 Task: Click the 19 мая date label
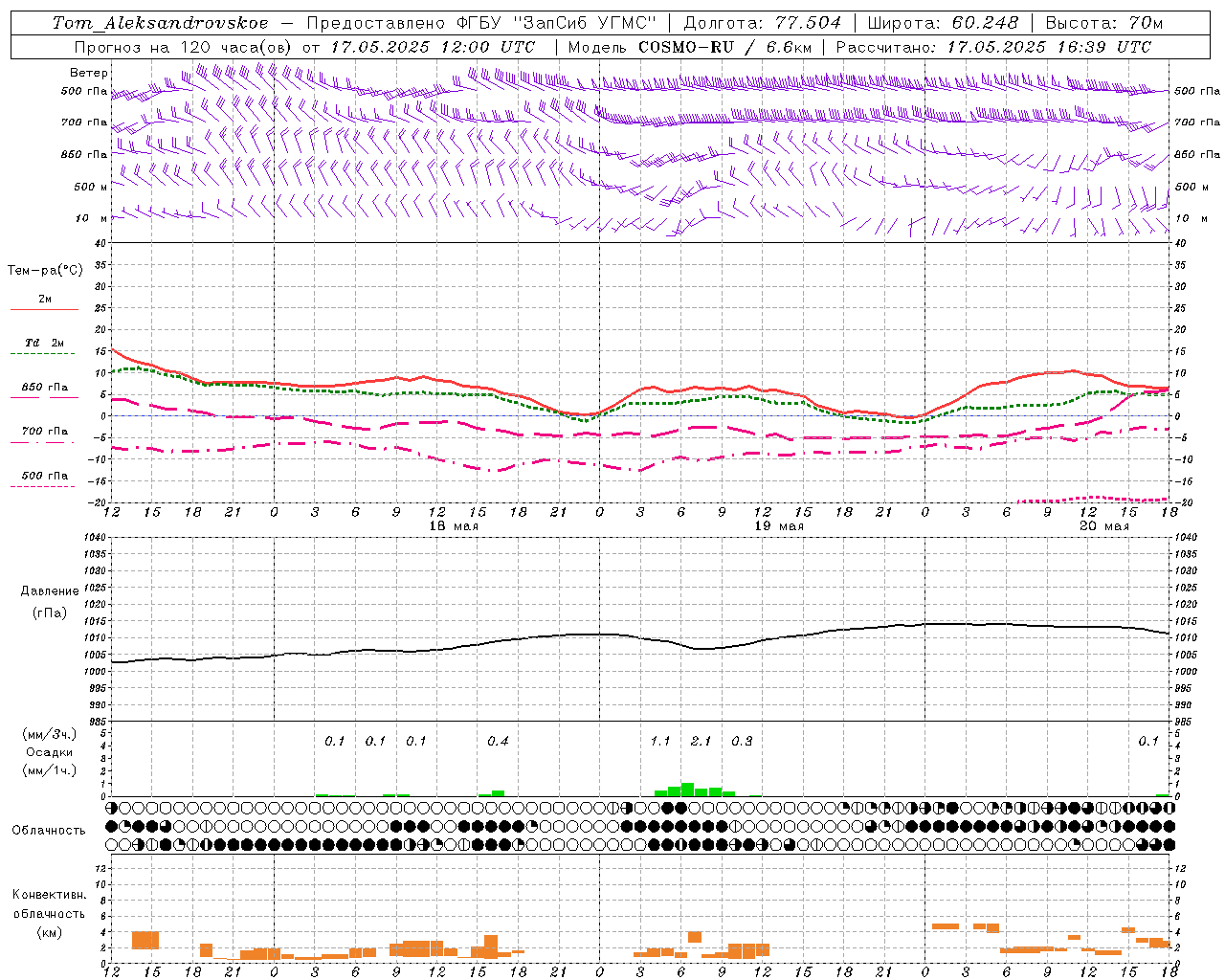(779, 526)
